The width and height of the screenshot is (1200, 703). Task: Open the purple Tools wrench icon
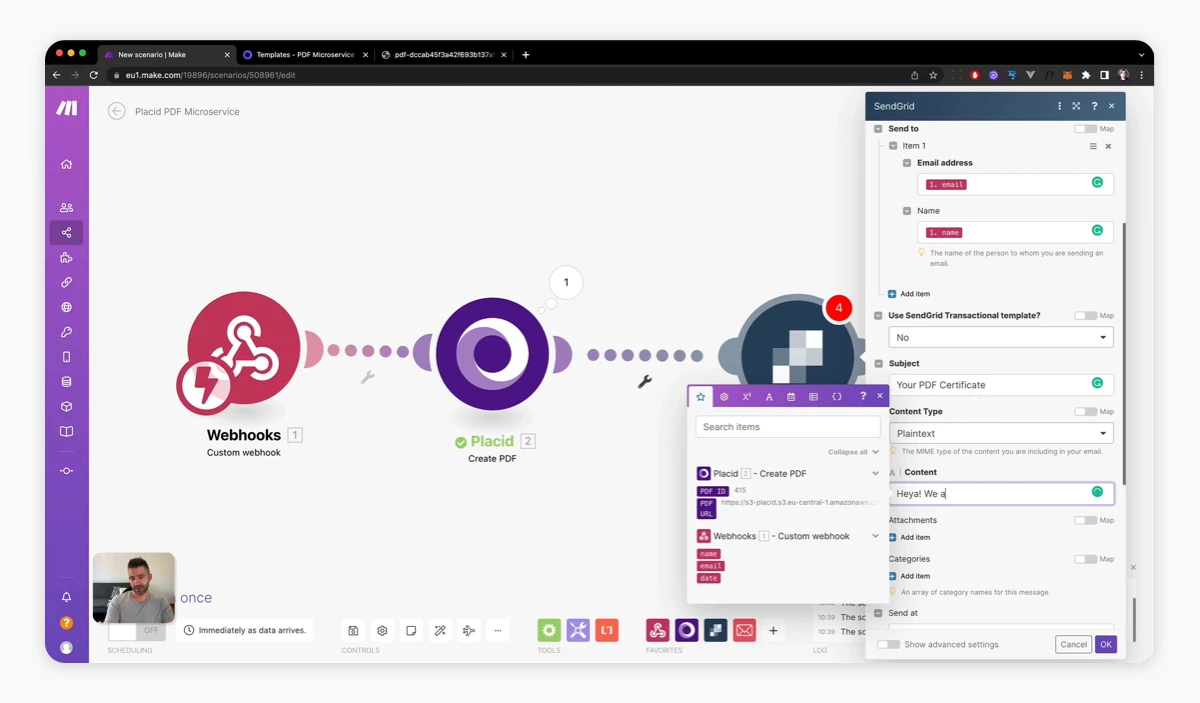click(578, 630)
